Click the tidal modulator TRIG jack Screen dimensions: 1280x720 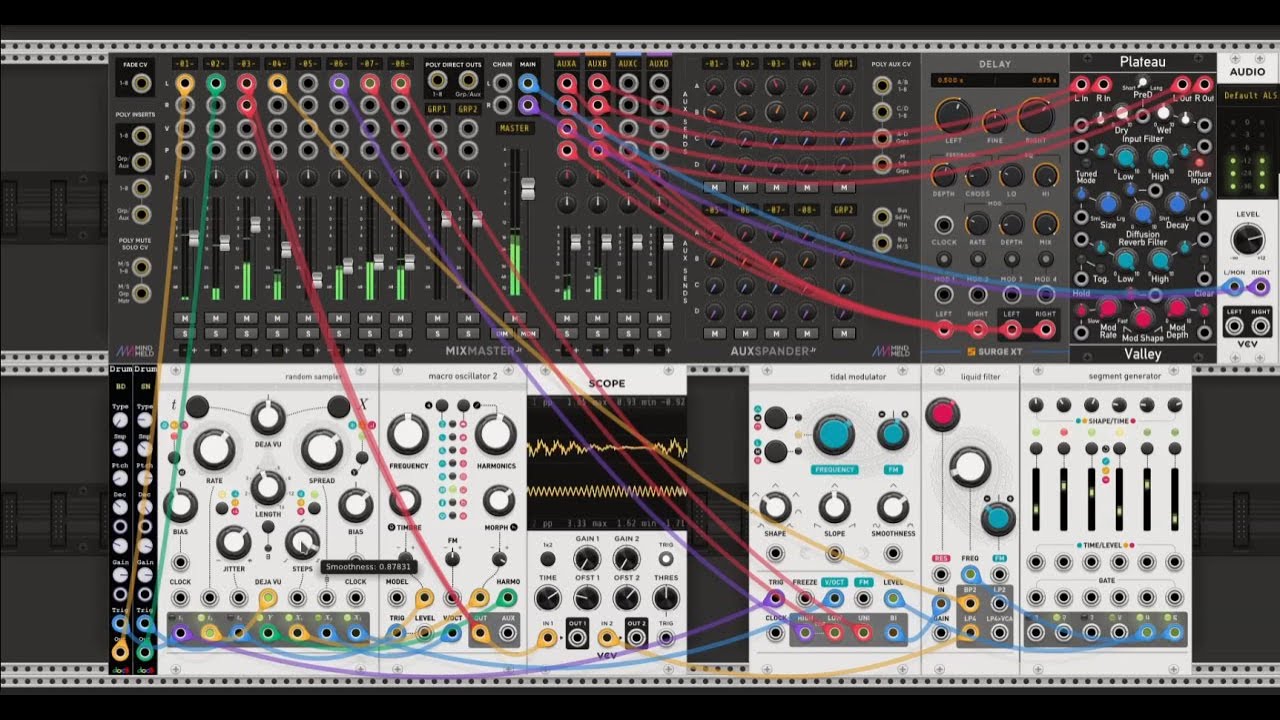tap(775, 599)
